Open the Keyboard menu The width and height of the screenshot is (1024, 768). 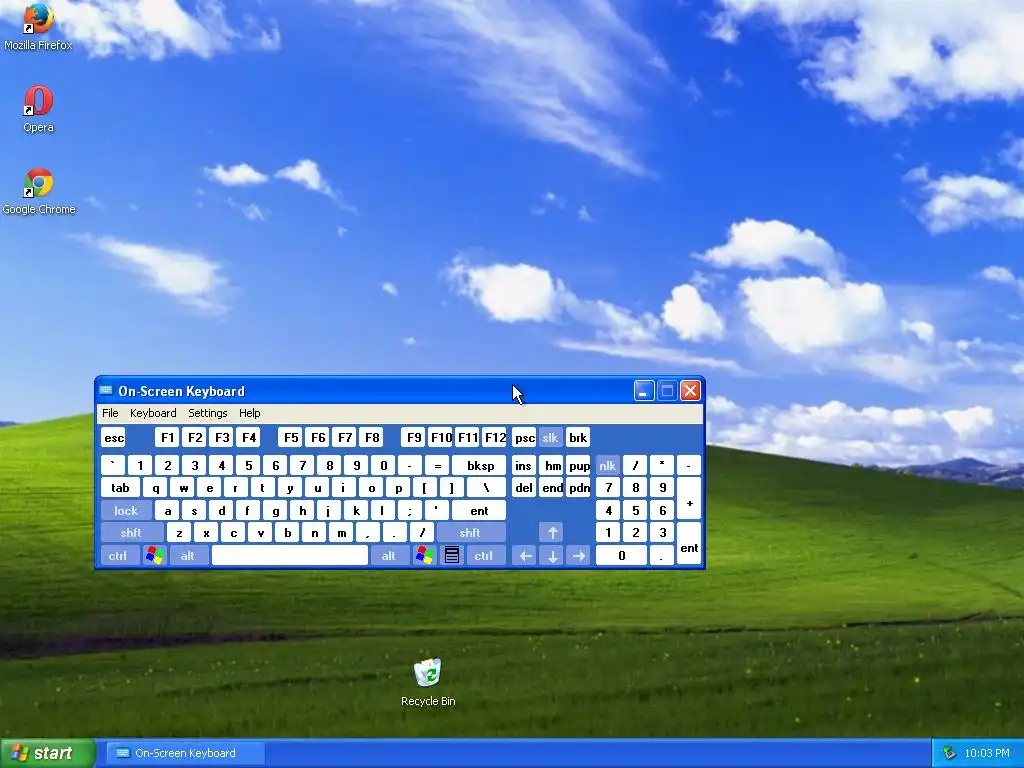coord(153,413)
